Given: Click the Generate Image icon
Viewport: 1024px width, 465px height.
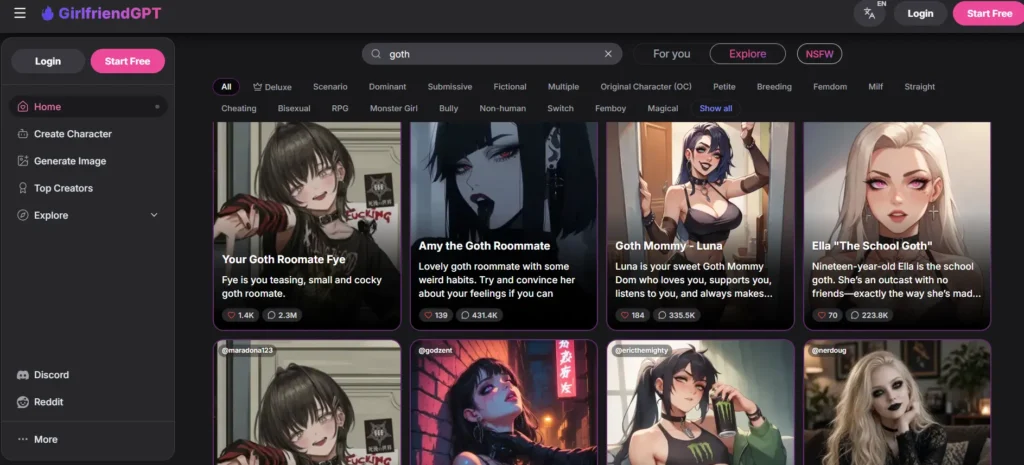Looking at the screenshot, I should 23,161.
